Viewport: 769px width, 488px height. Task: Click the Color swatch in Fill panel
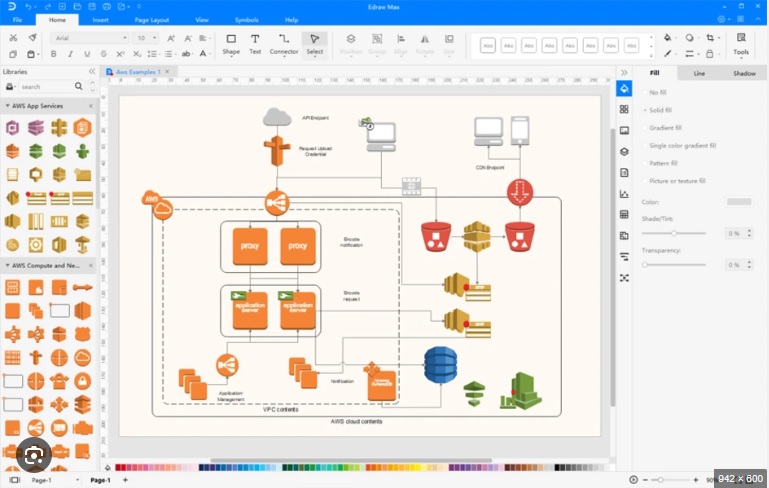[739, 202]
